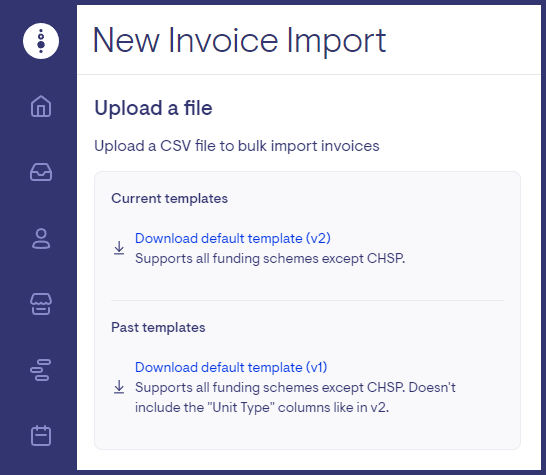Click the v1 description mentioning Unit Type columns

point(295,397)
